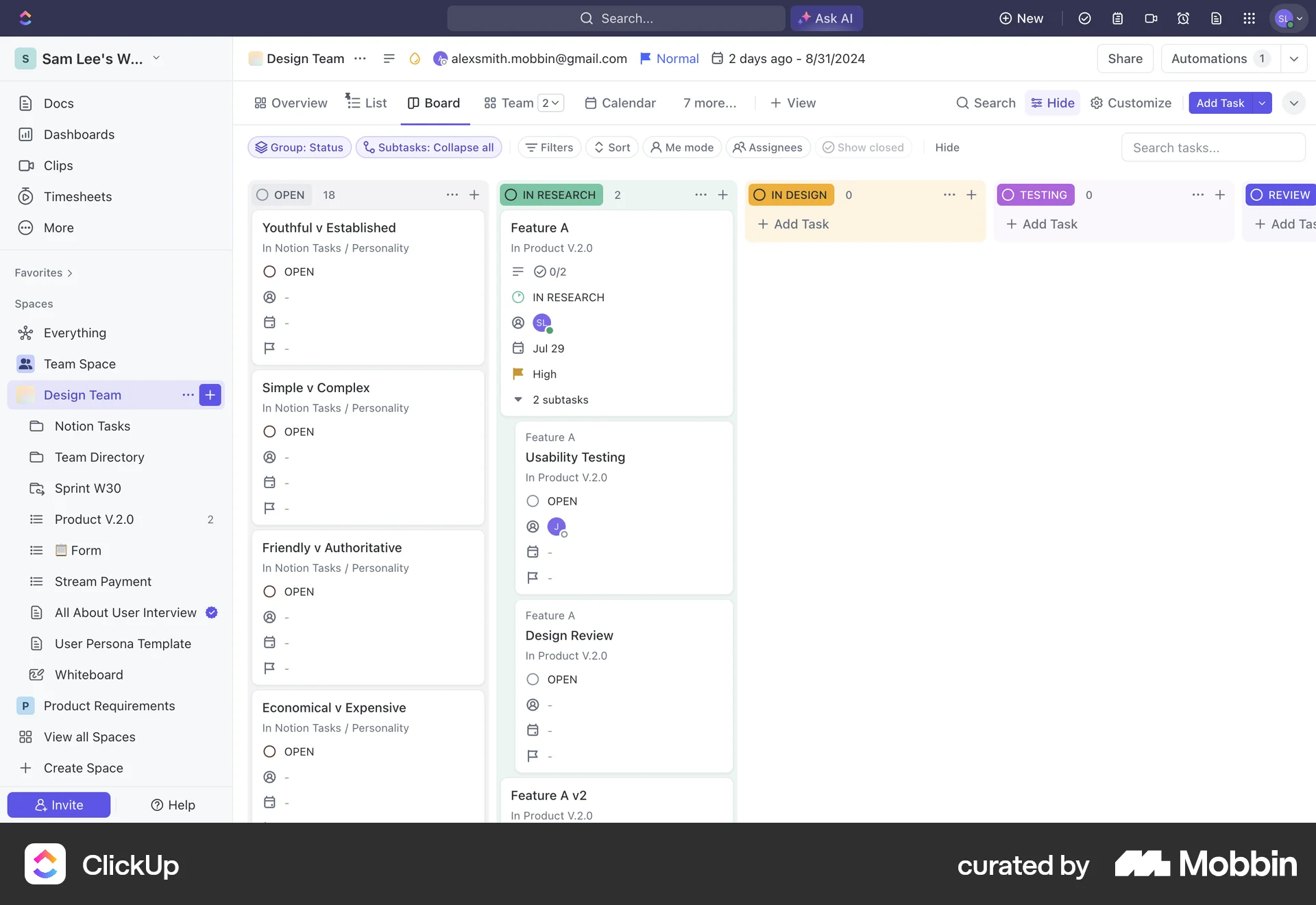The width and height of the screenshot is (1316, 905).
Task: Open the Whiteboard item in Design Team
Action: coord(90,675)
